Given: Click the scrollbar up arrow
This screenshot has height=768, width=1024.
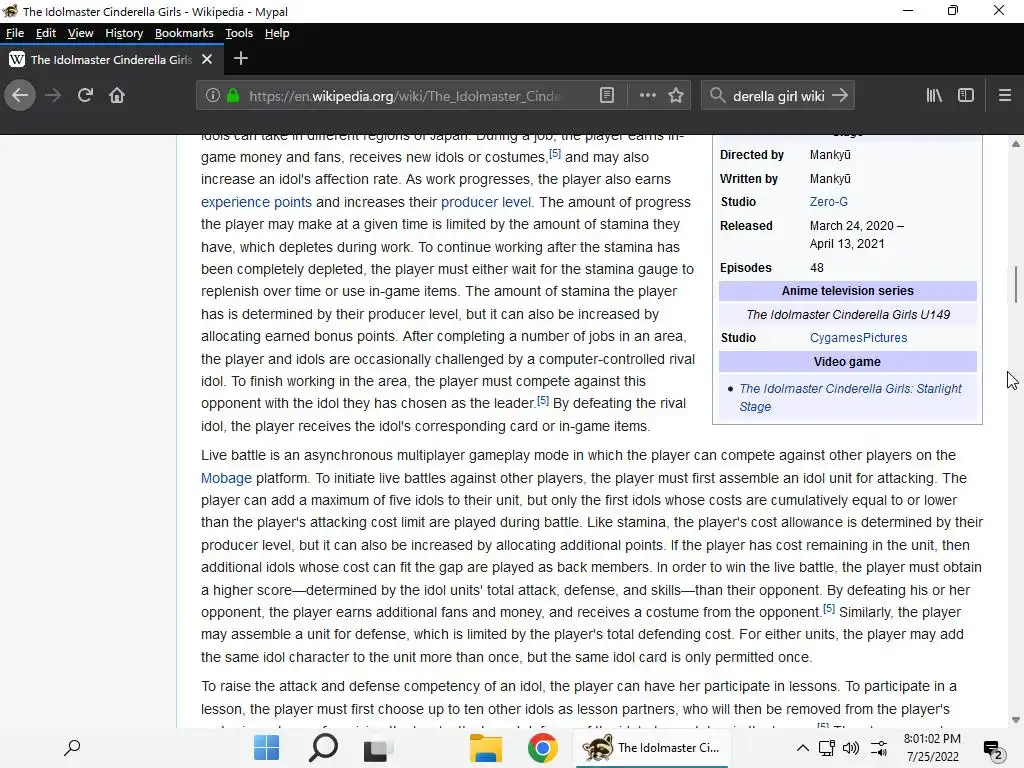Looking at the screenshot, I should tap(1016, 144).
